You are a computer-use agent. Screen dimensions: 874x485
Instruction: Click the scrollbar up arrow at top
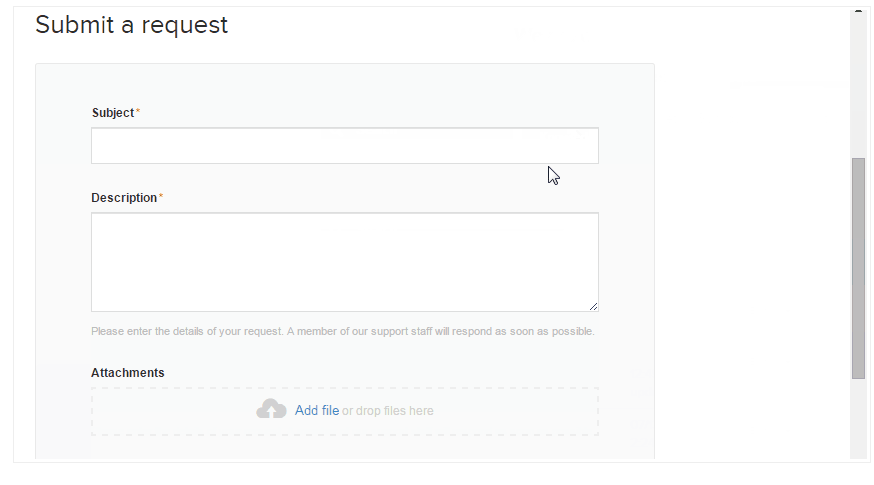pos(858,11)
